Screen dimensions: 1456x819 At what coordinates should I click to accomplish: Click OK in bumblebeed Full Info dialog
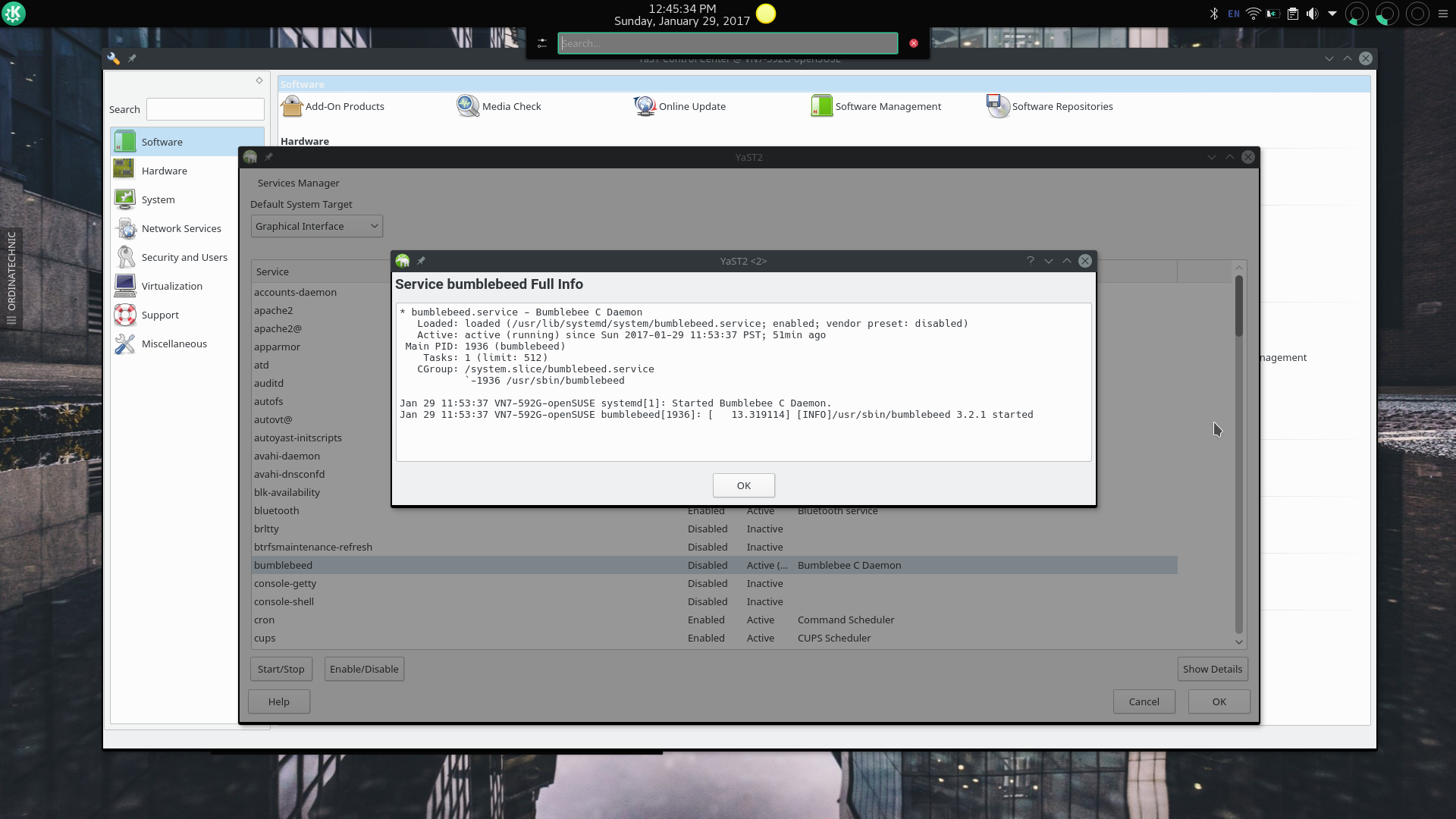[x=744, y=485]
